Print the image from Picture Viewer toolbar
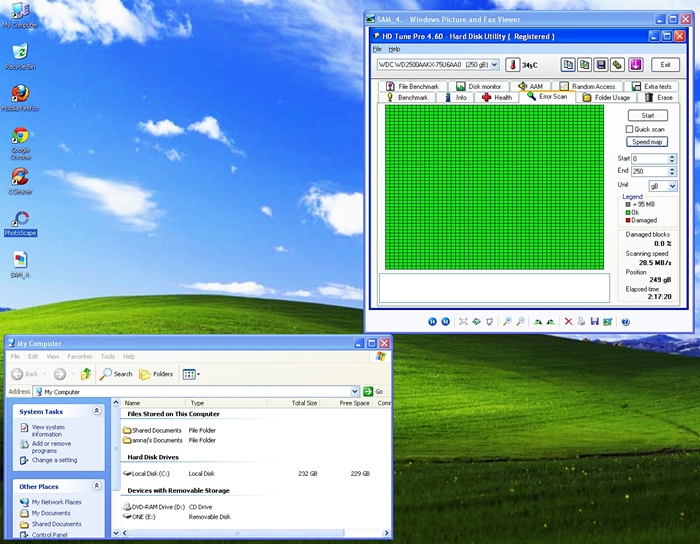 (x=581, y=321)
